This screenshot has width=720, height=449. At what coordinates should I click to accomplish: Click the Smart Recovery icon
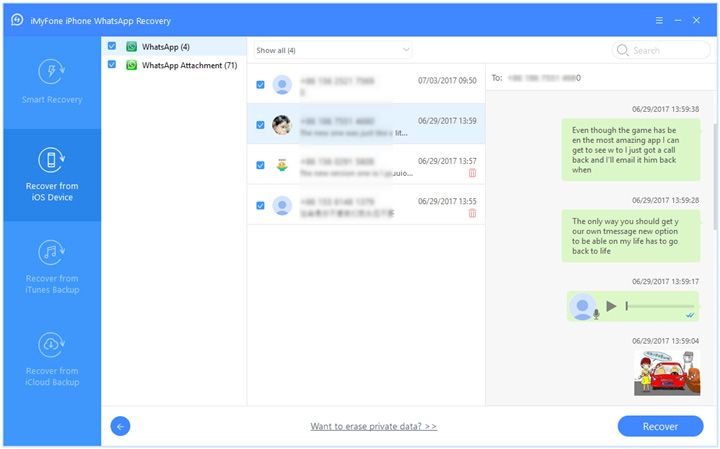tap(51, 72)
